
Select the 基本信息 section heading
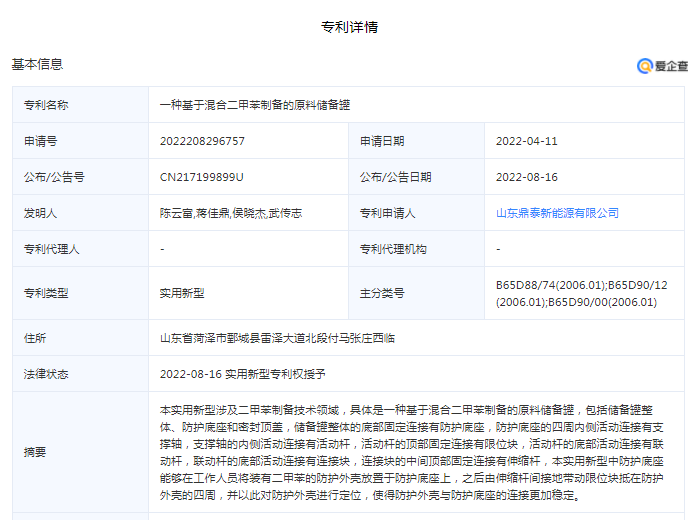coord(37,65)
